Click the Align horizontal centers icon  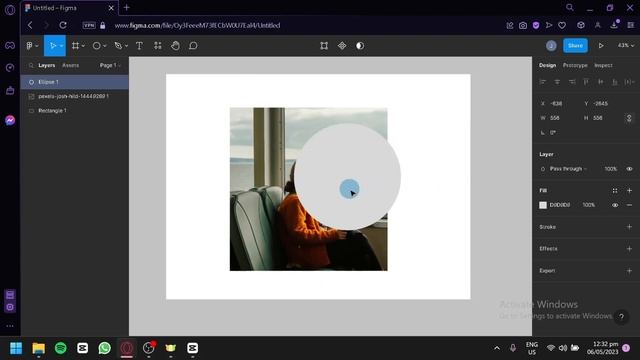pos(557,82)
